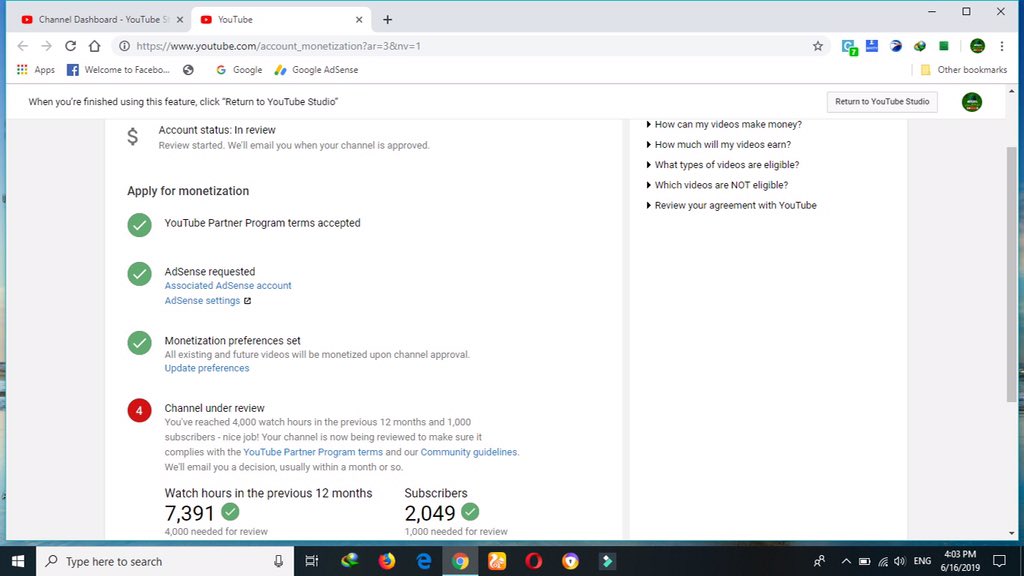The width and height of the screenshot is (1024, 576).
Task: Open Chrome from the taskbar
Action: [460, 561]
